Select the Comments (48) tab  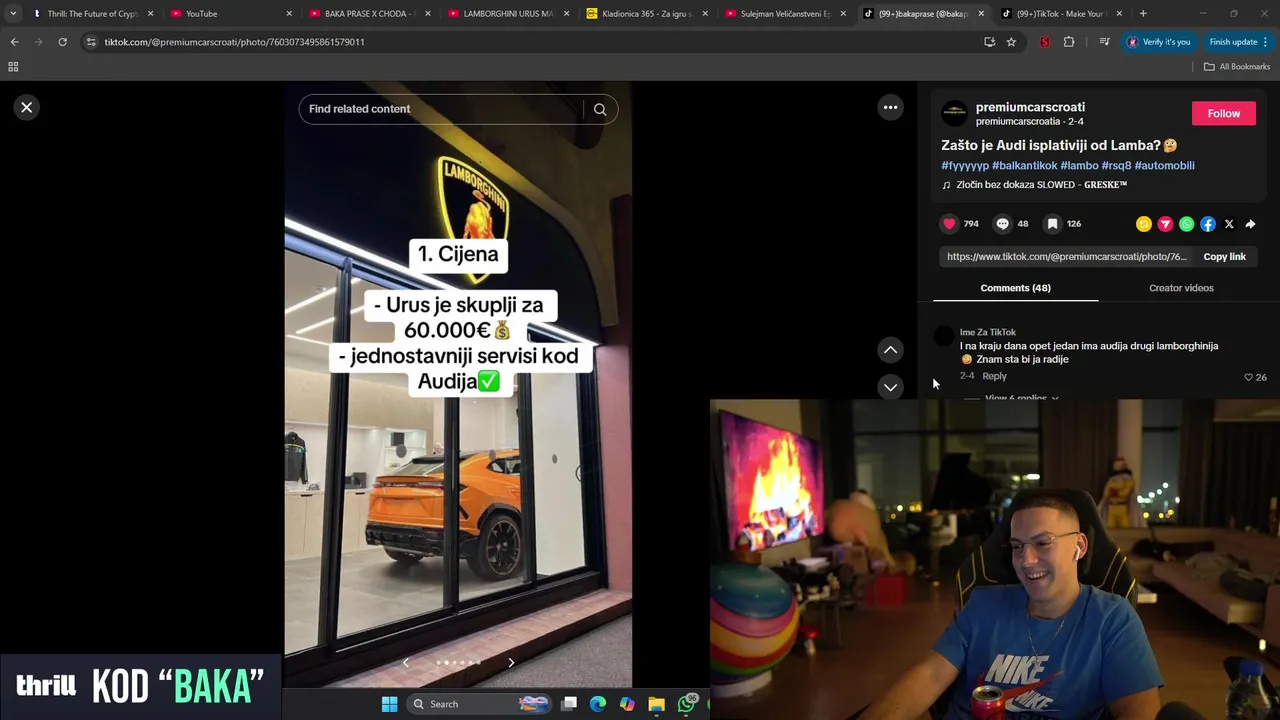(x=1015, y=288)
